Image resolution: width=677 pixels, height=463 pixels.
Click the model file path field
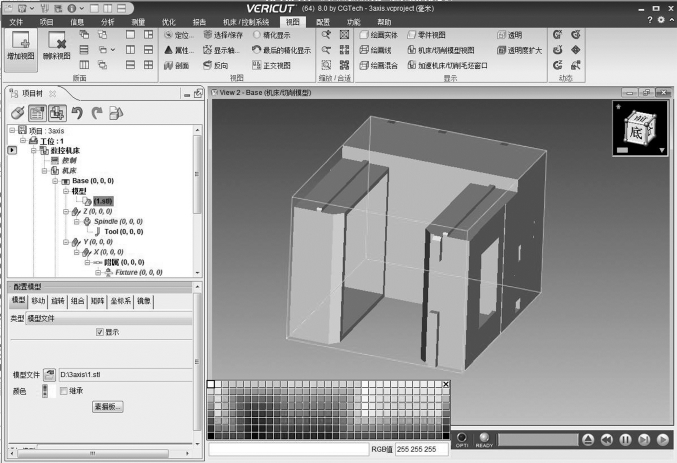point(125,373)
